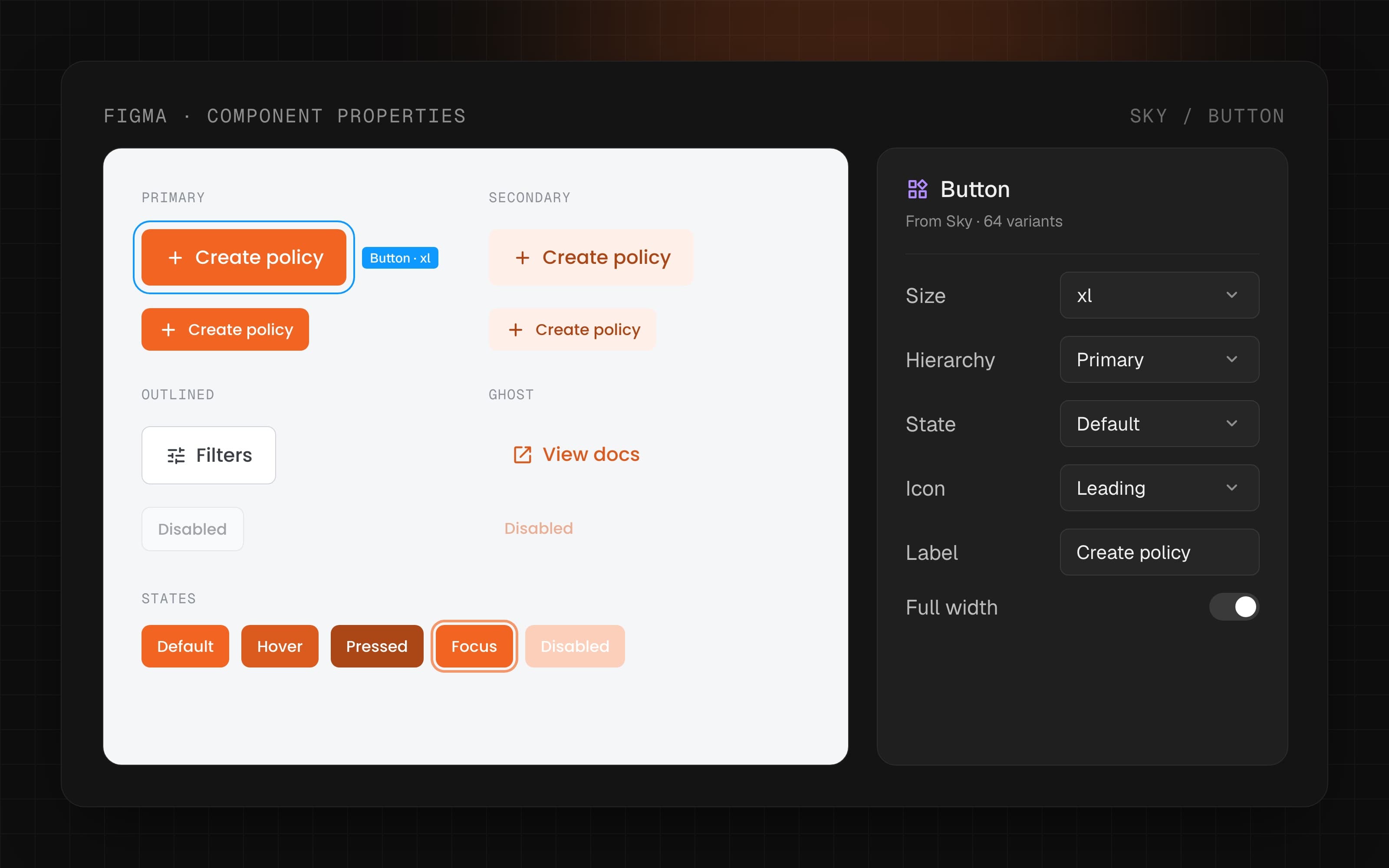Open the Icon dropdown showing Leading
Viewport: 1389px width, 868px height.
[x=1159, y=488]
